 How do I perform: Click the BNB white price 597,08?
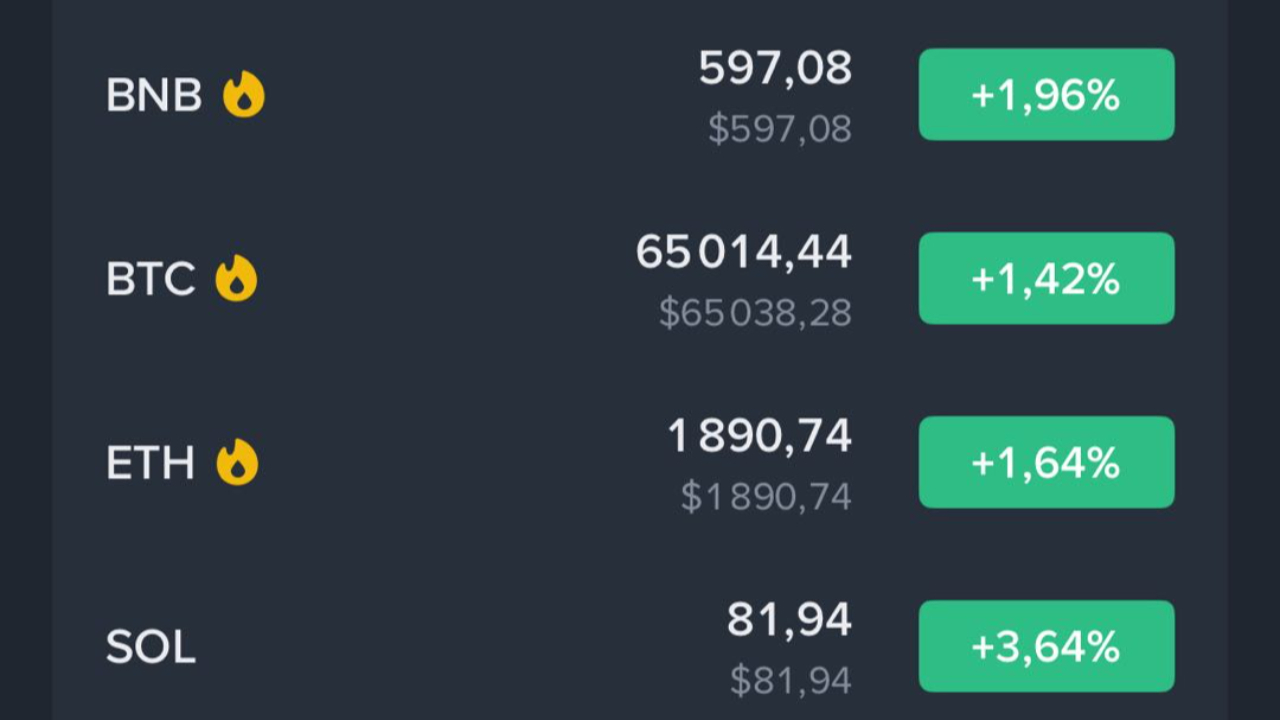tap(775, 68)
